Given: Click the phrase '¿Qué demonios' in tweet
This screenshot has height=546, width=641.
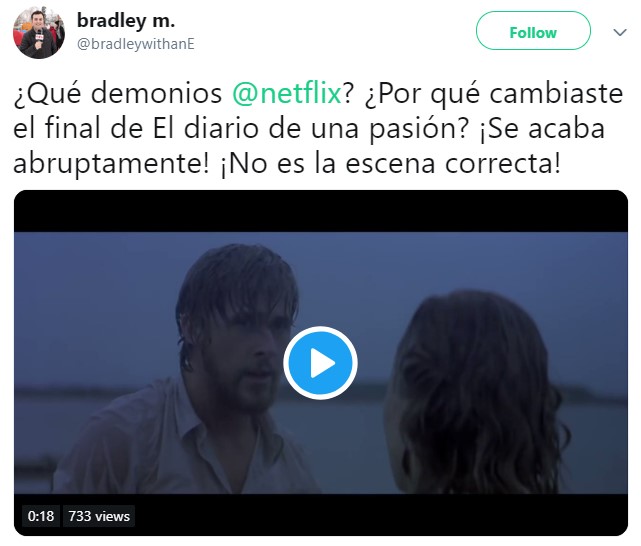Looking at the screenshot, I should [118, 93].
